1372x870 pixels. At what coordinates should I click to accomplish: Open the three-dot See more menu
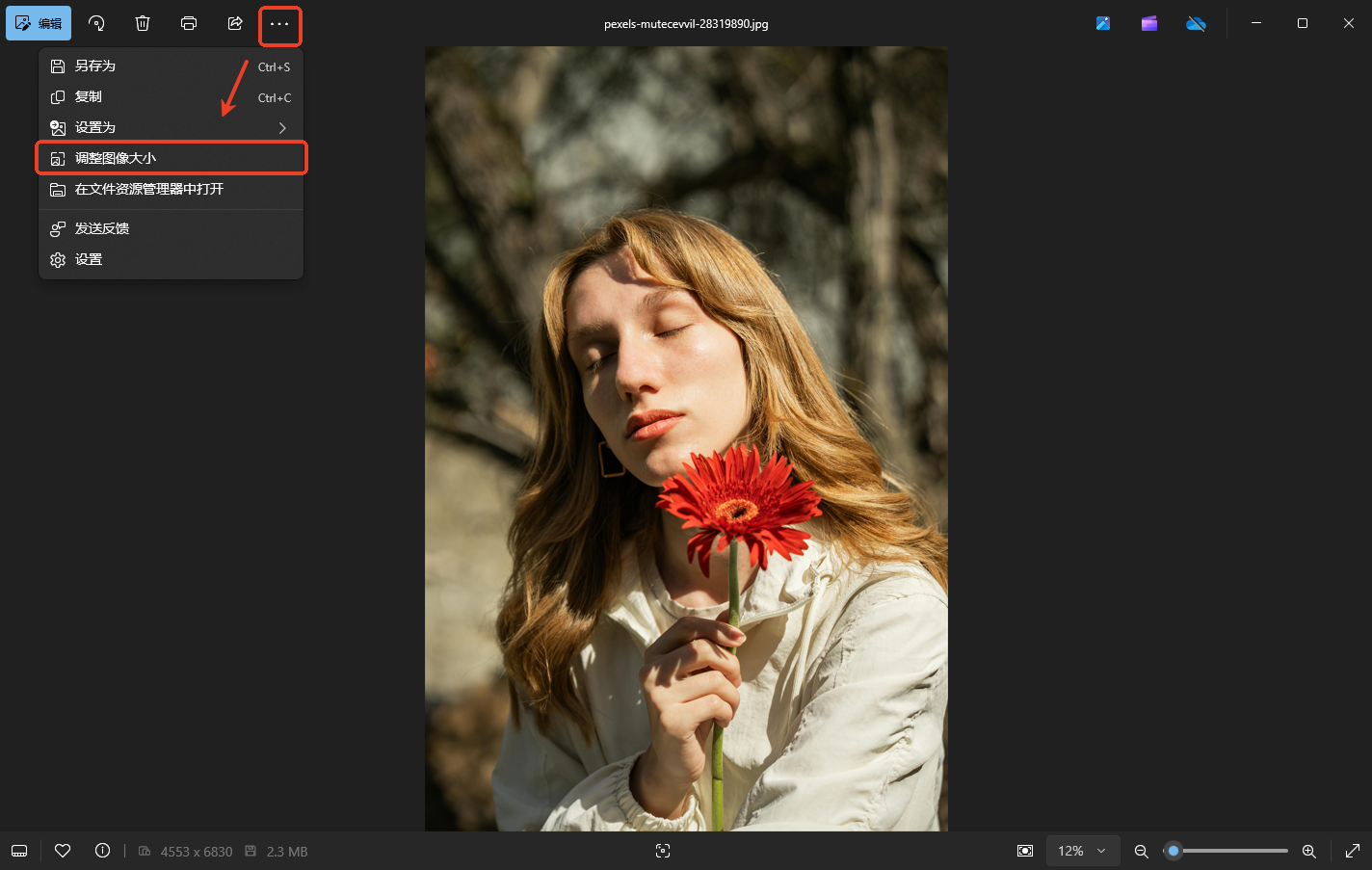click(x=279, y=24)
